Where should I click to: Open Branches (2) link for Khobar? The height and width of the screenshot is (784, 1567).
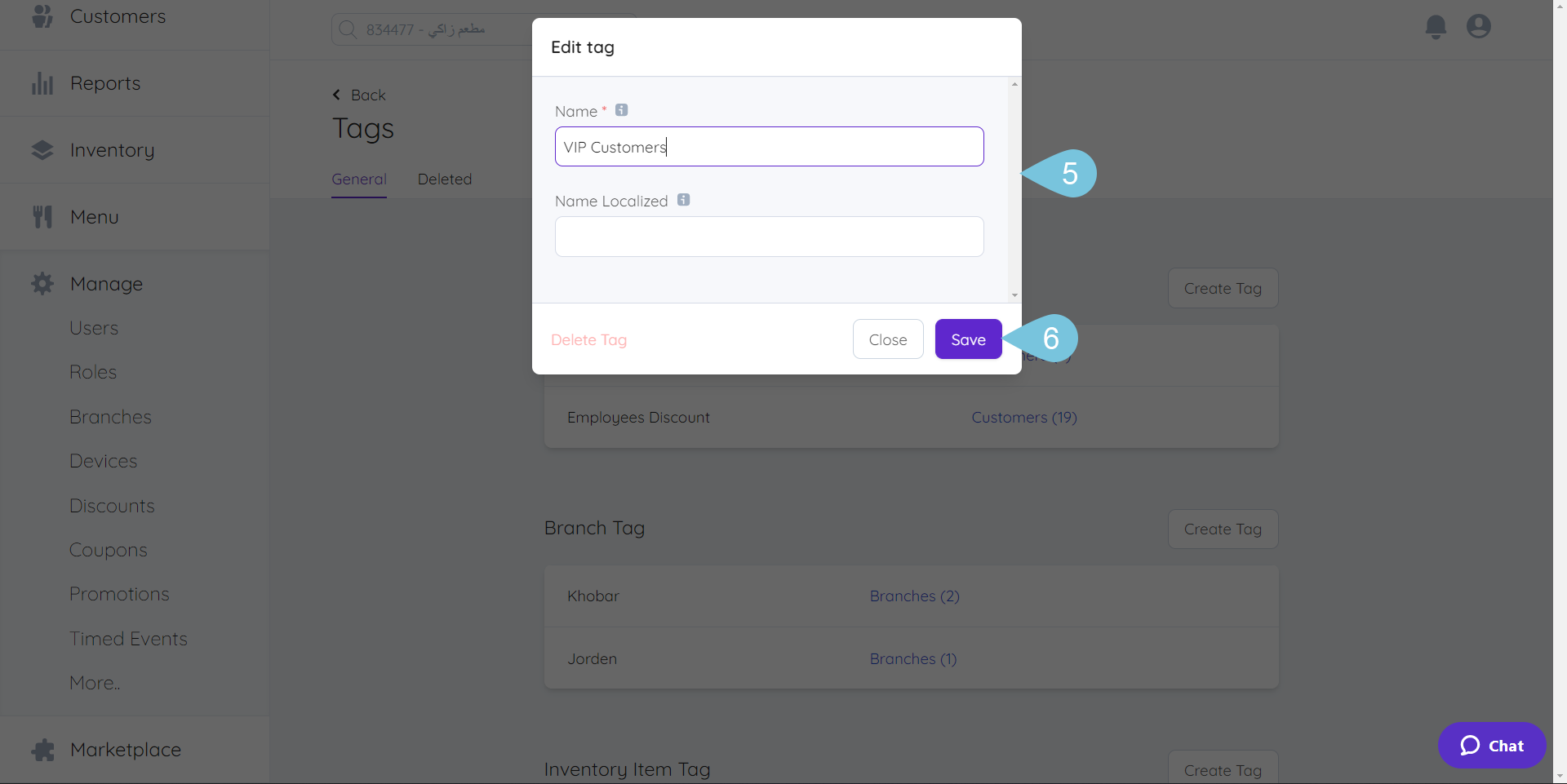coord(914,596)
